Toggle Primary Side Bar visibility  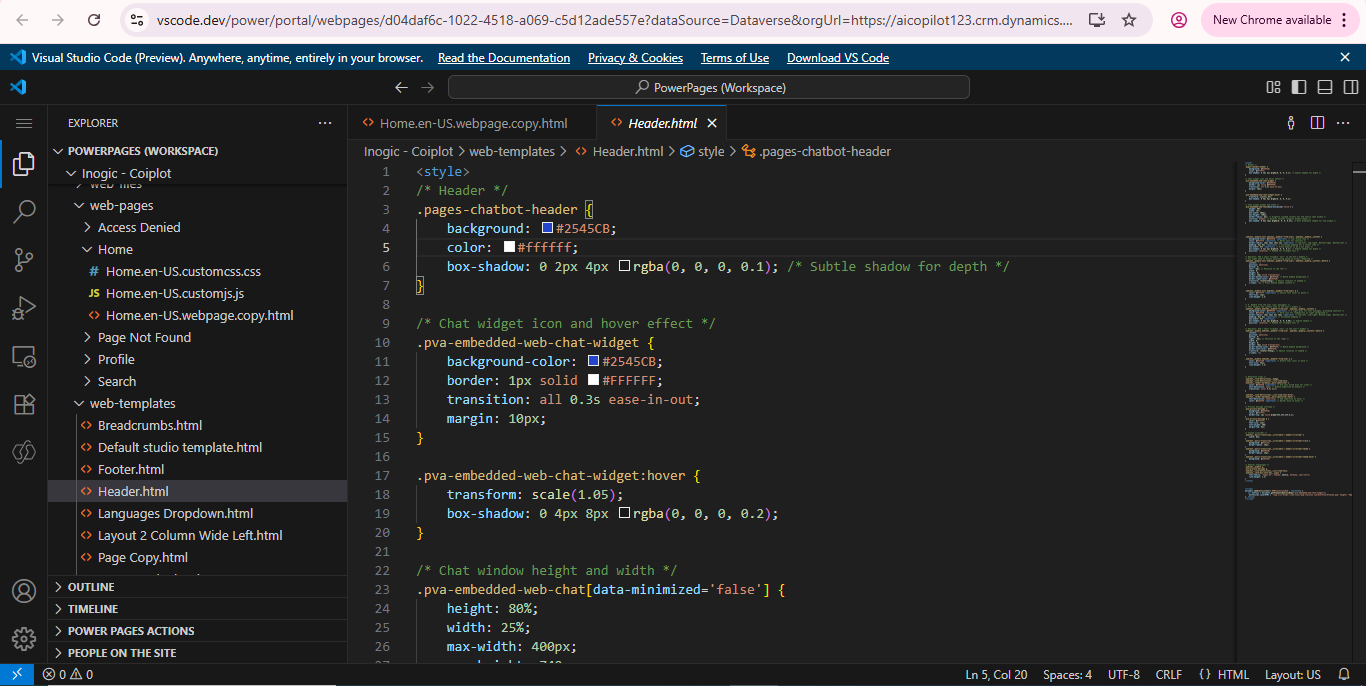tap(1299, 87)
